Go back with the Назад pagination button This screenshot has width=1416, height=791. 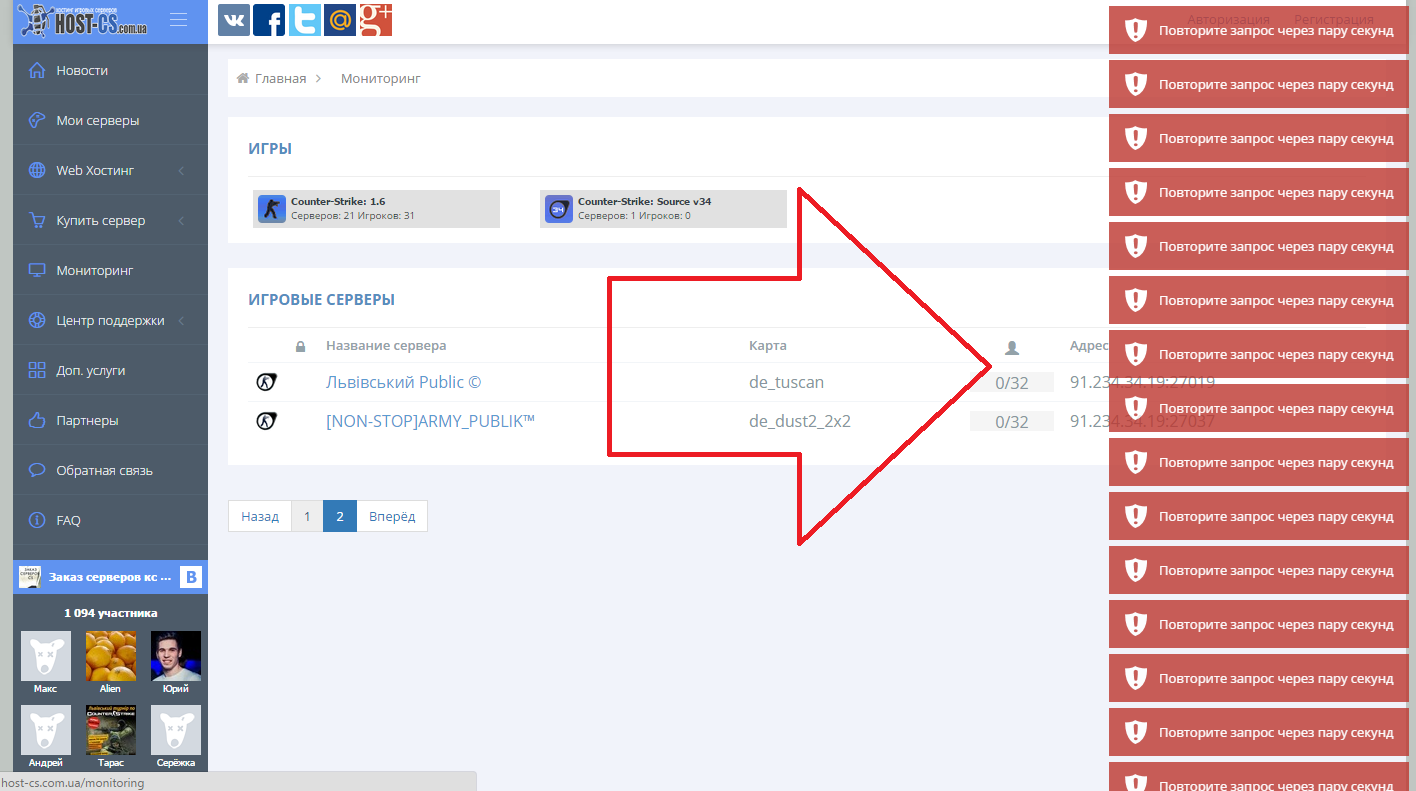click(260, 516)
